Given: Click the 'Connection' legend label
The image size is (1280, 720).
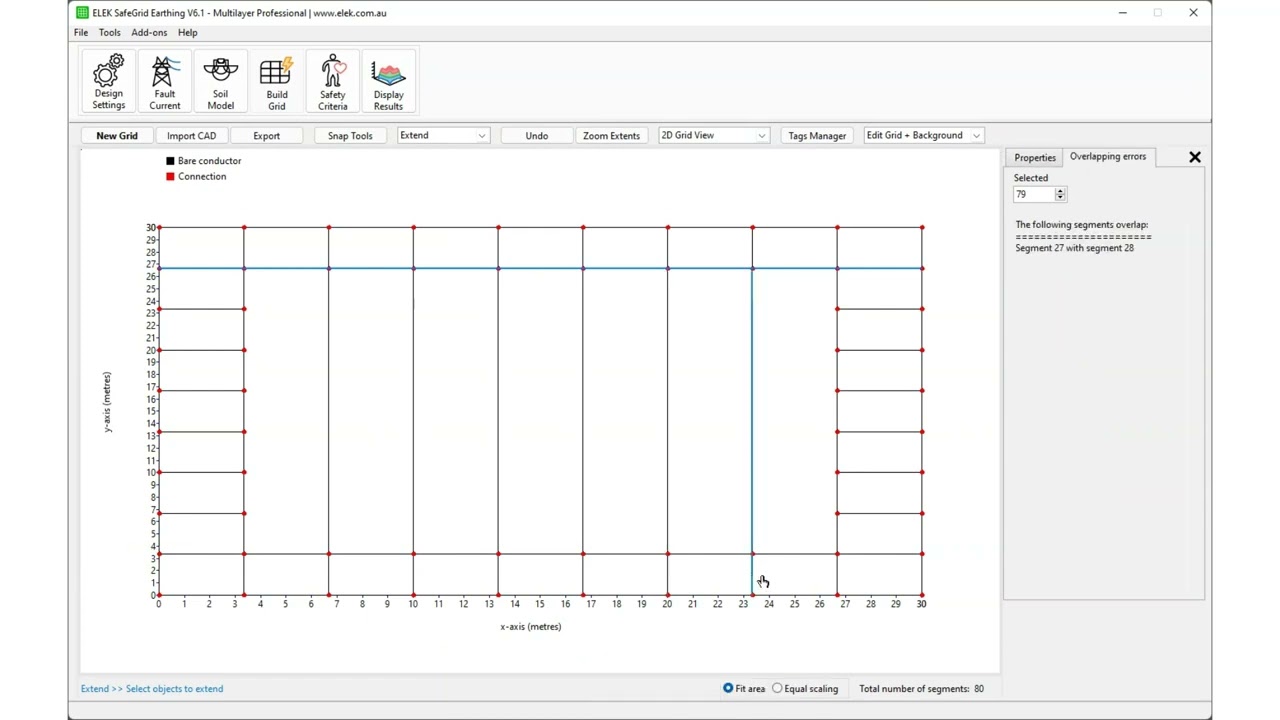Looking at the screenshot, I should point(202,177).
